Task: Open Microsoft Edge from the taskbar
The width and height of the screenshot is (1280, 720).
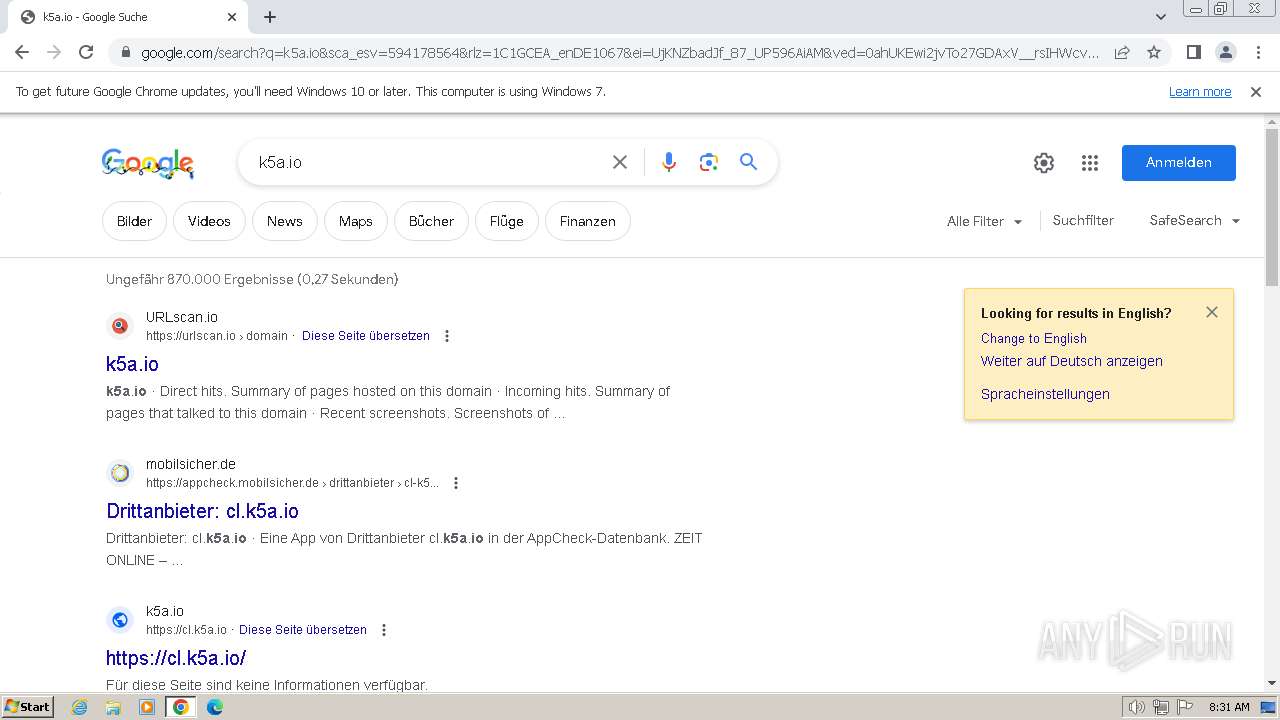Action: pyautogui.click(x=215, y=707)
